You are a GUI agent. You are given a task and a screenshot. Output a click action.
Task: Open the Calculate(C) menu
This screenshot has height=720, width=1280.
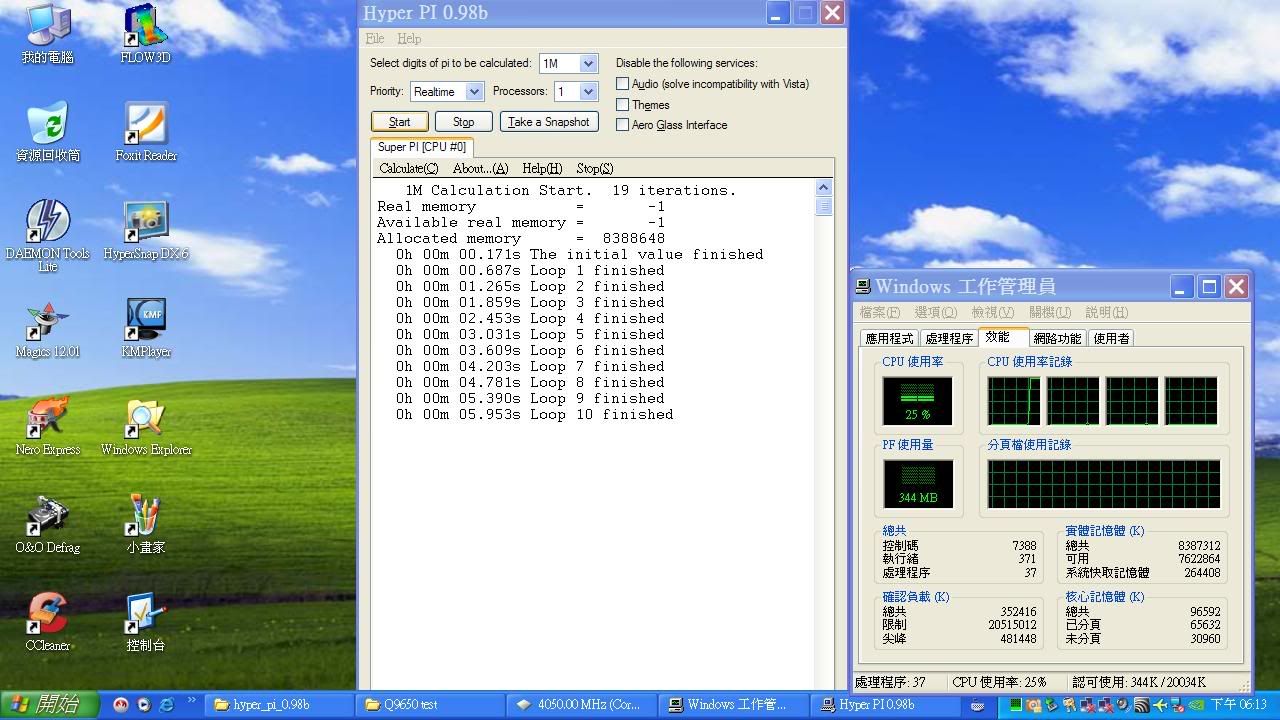tap(408, 168)
